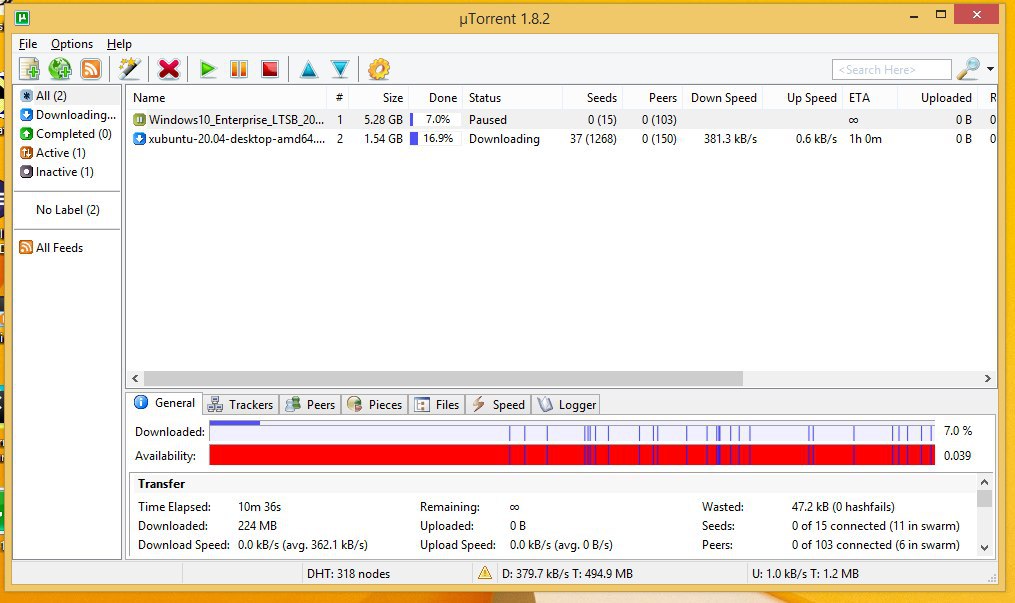Sort by Done column header
1015x603 pixels.
(x=435, y=98)
